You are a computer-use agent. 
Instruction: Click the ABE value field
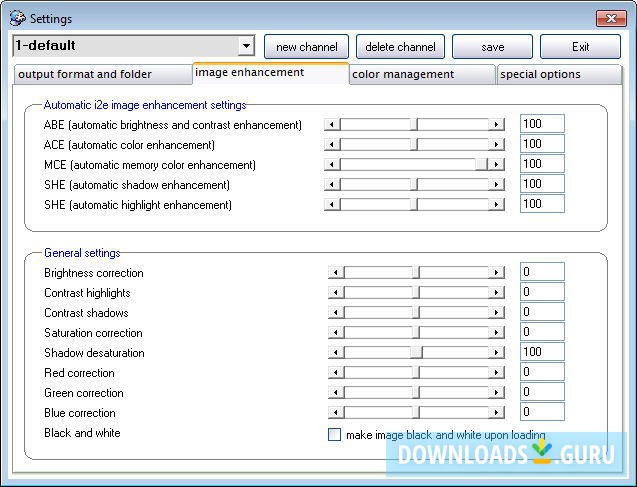(542, 123)
